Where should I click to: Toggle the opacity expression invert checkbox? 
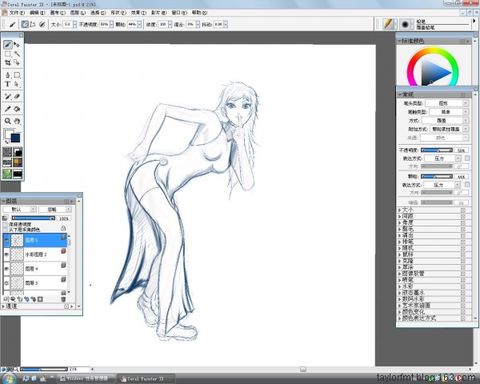click(x=467, y=158)
